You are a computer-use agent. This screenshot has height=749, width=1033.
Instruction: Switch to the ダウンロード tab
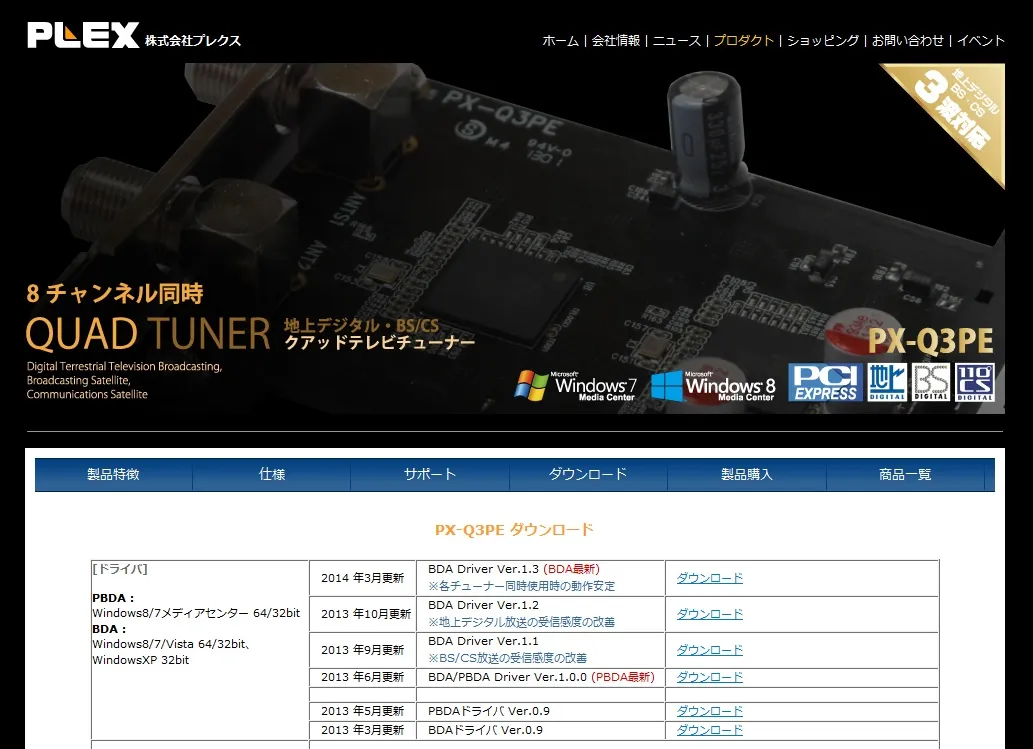(588, 474)
